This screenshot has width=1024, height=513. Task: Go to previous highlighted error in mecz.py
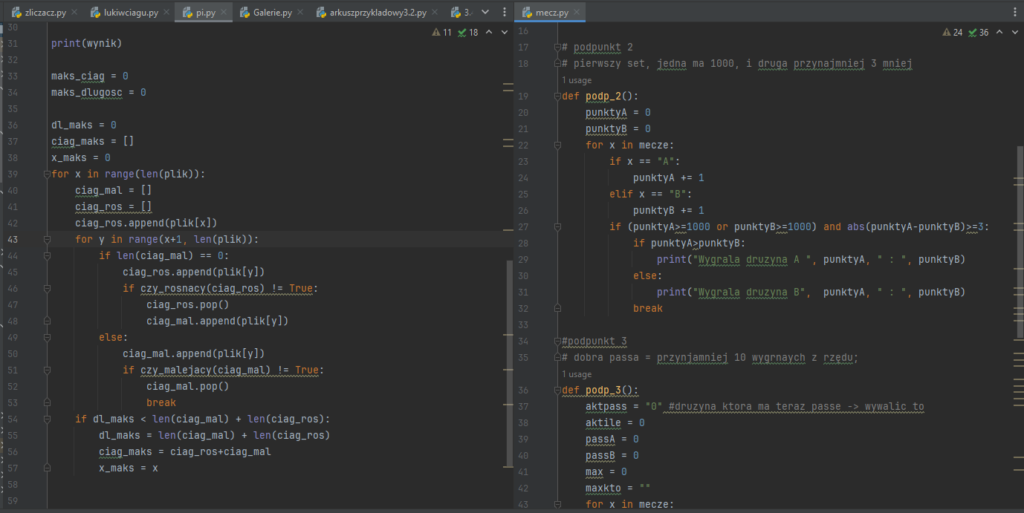click(x=998, y=33)
